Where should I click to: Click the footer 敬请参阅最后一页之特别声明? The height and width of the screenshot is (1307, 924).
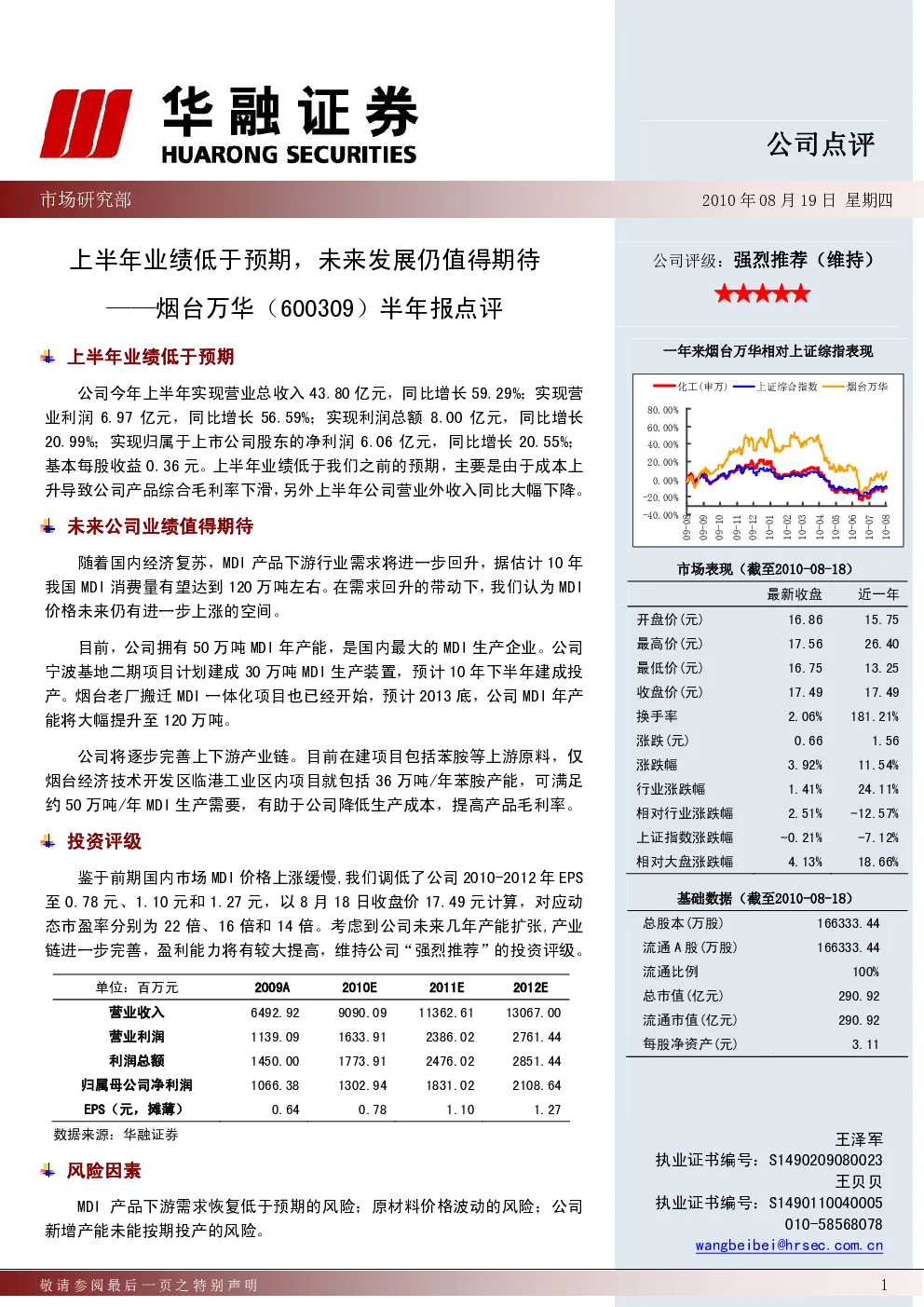coord(149,1286)
